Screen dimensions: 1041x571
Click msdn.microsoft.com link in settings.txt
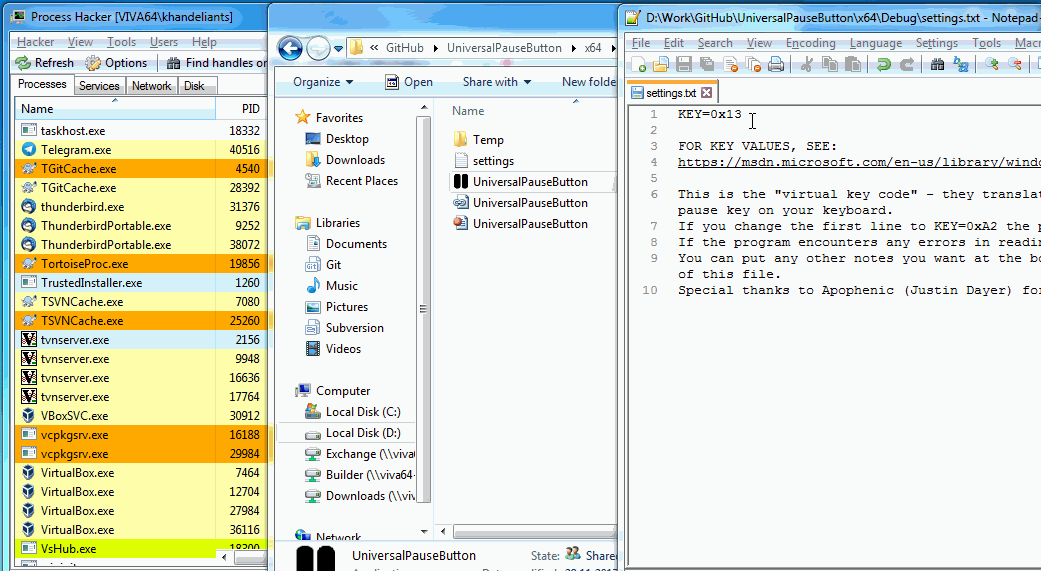(x=859, y=162)
